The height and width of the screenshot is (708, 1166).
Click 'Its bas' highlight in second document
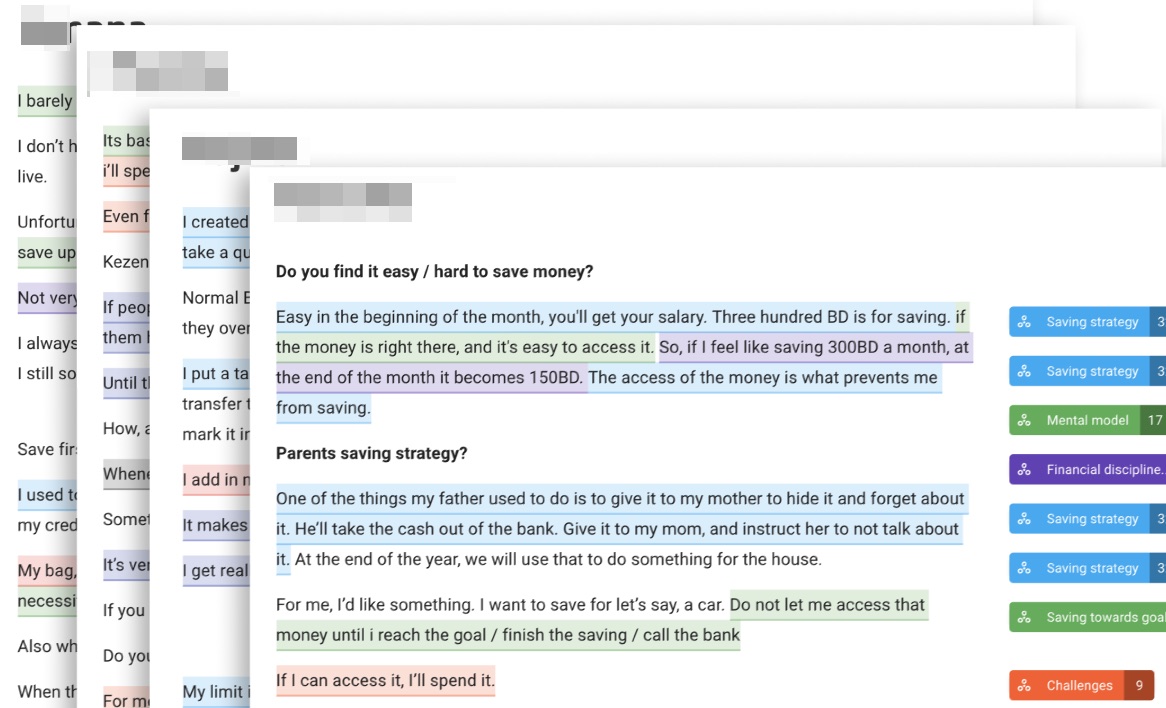coord(126,141)
